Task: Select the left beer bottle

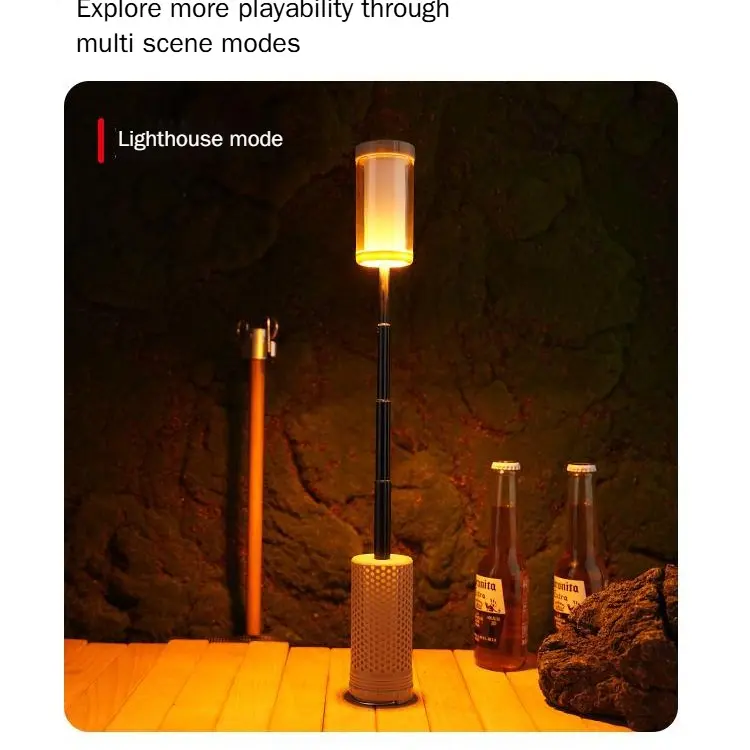Action: (x=501, y=566)
